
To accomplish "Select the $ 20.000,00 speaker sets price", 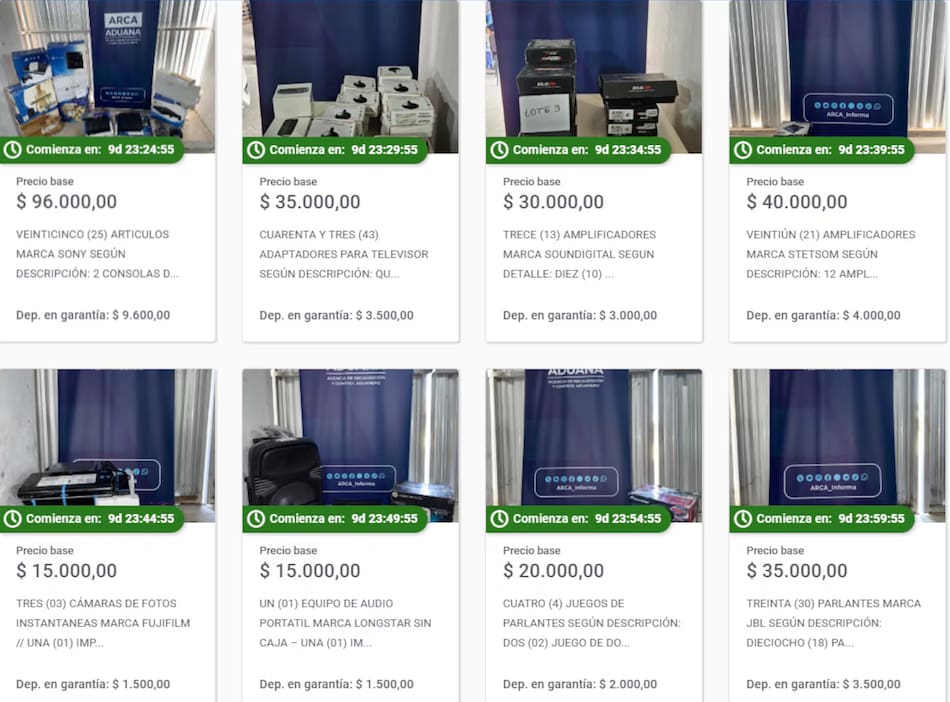I will point(553,571).
